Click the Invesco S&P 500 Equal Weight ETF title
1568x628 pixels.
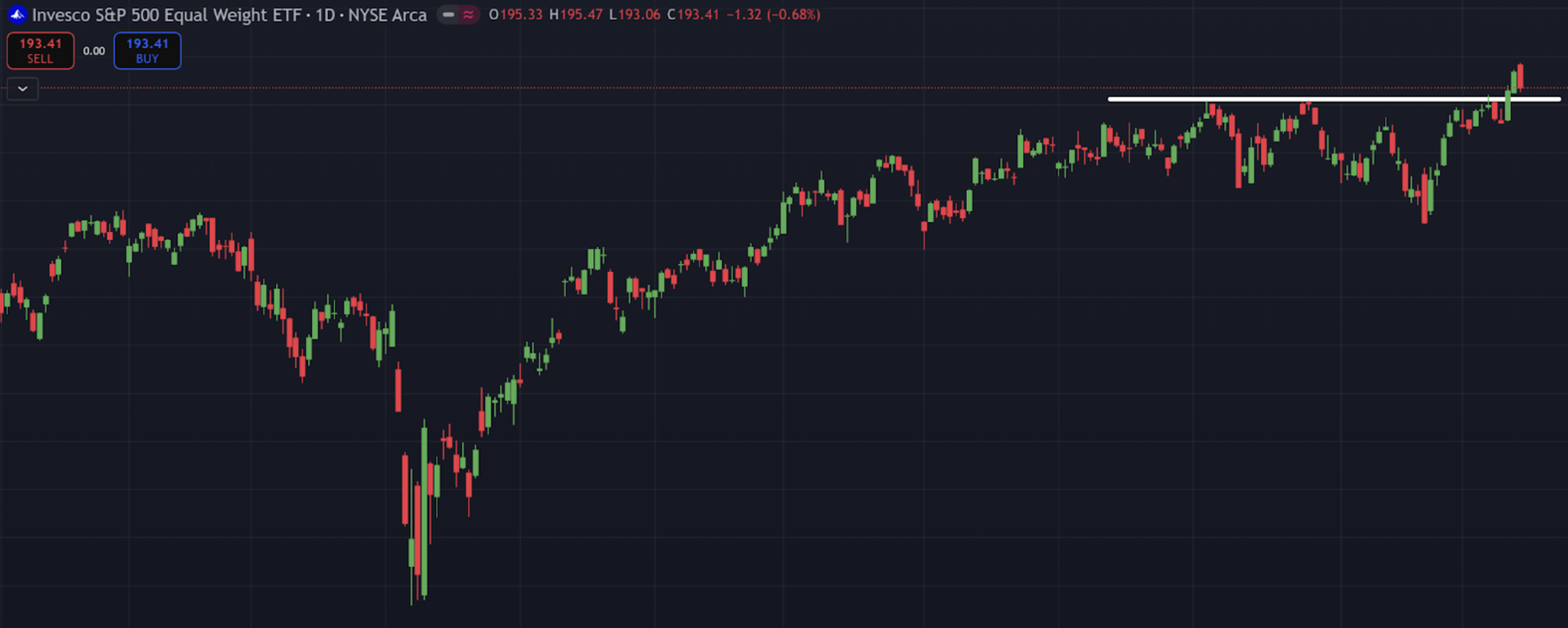pyautogui.click(x=167, y=15)
